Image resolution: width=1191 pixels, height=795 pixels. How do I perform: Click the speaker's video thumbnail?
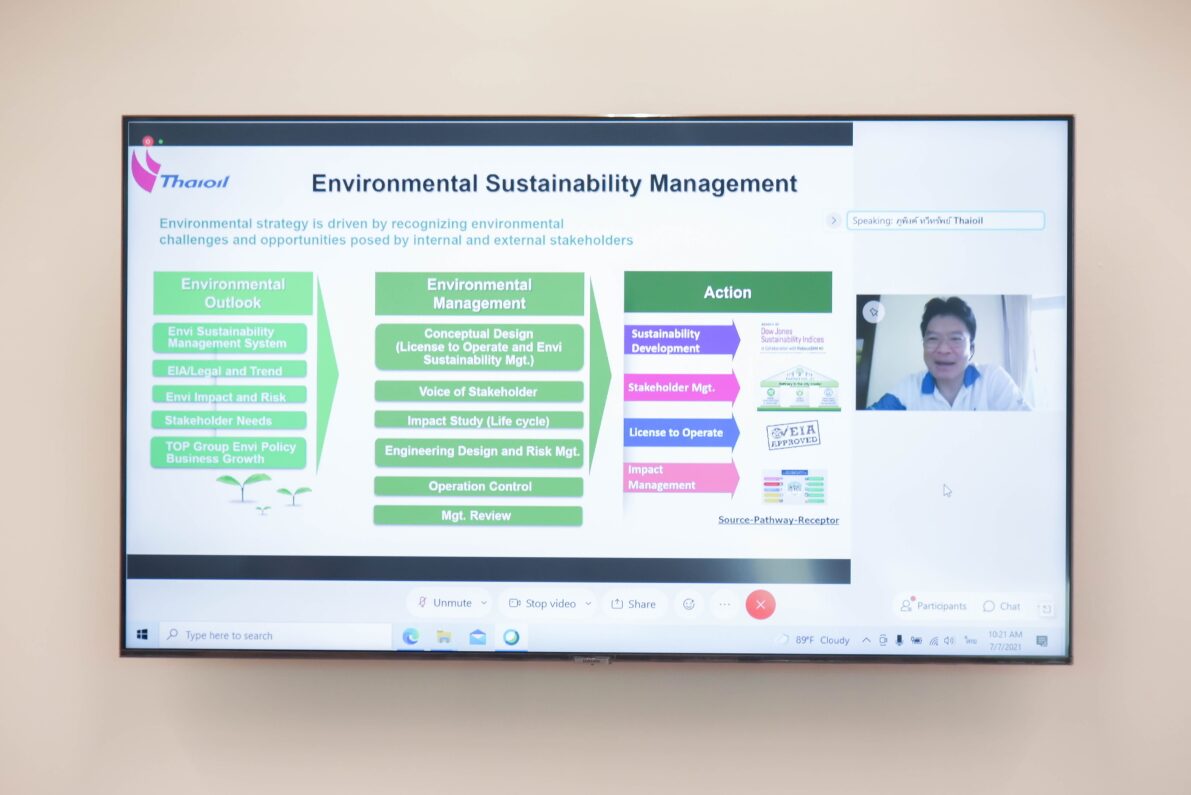click(x=943, y=352)
